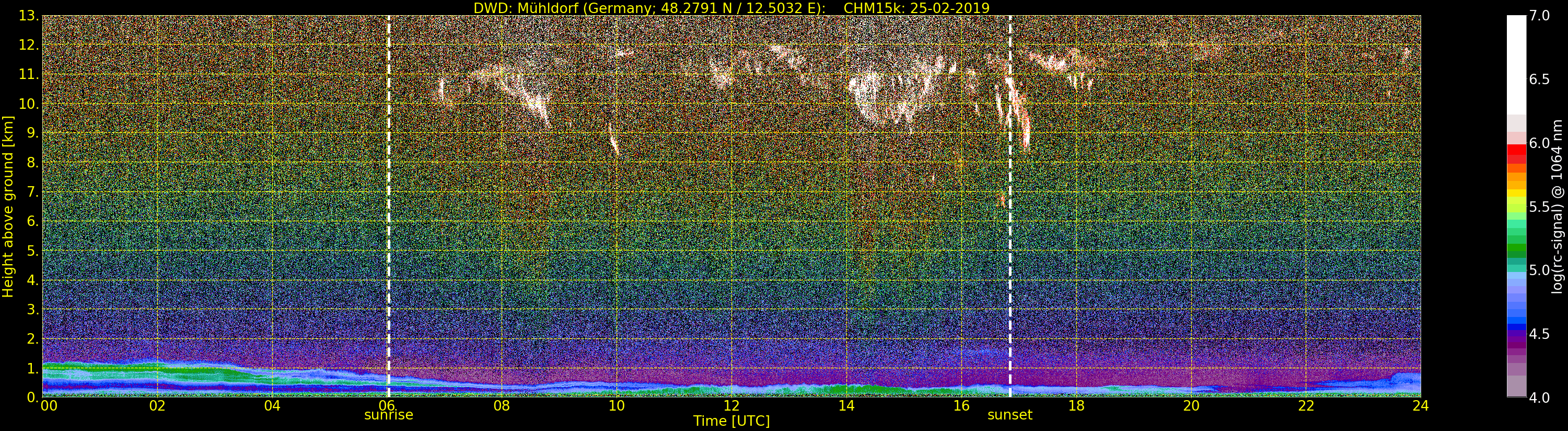Screen dimensions: 1568x431
Task: Click time axis tick label '12'
Action: click(731, 406)
